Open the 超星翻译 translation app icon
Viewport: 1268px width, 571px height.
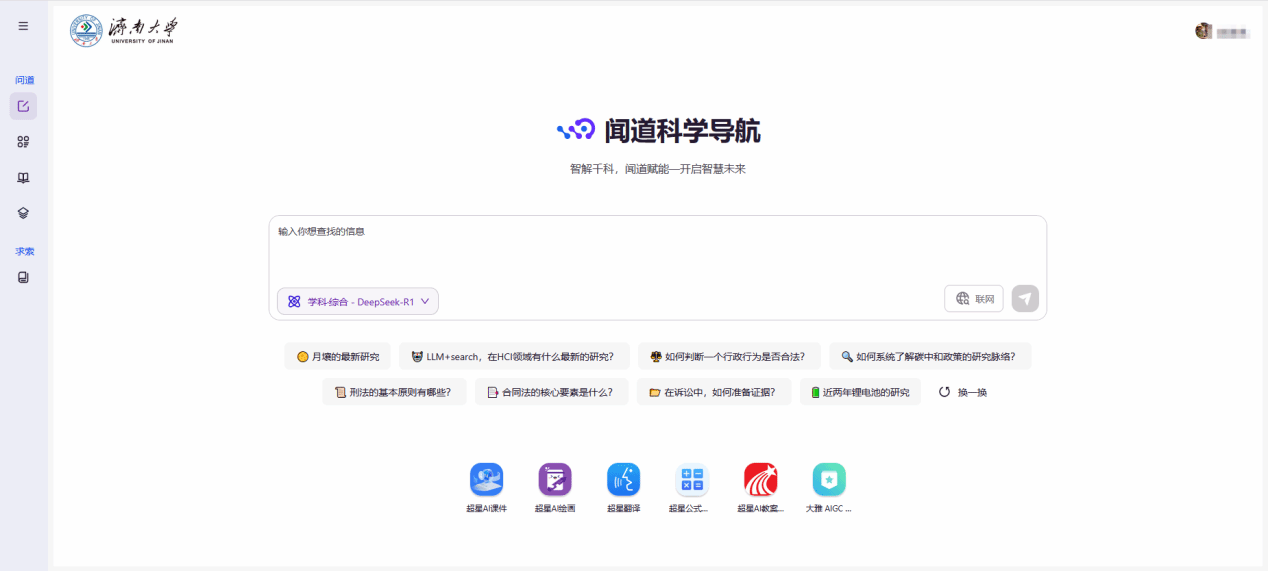click(x=623, y=480)
